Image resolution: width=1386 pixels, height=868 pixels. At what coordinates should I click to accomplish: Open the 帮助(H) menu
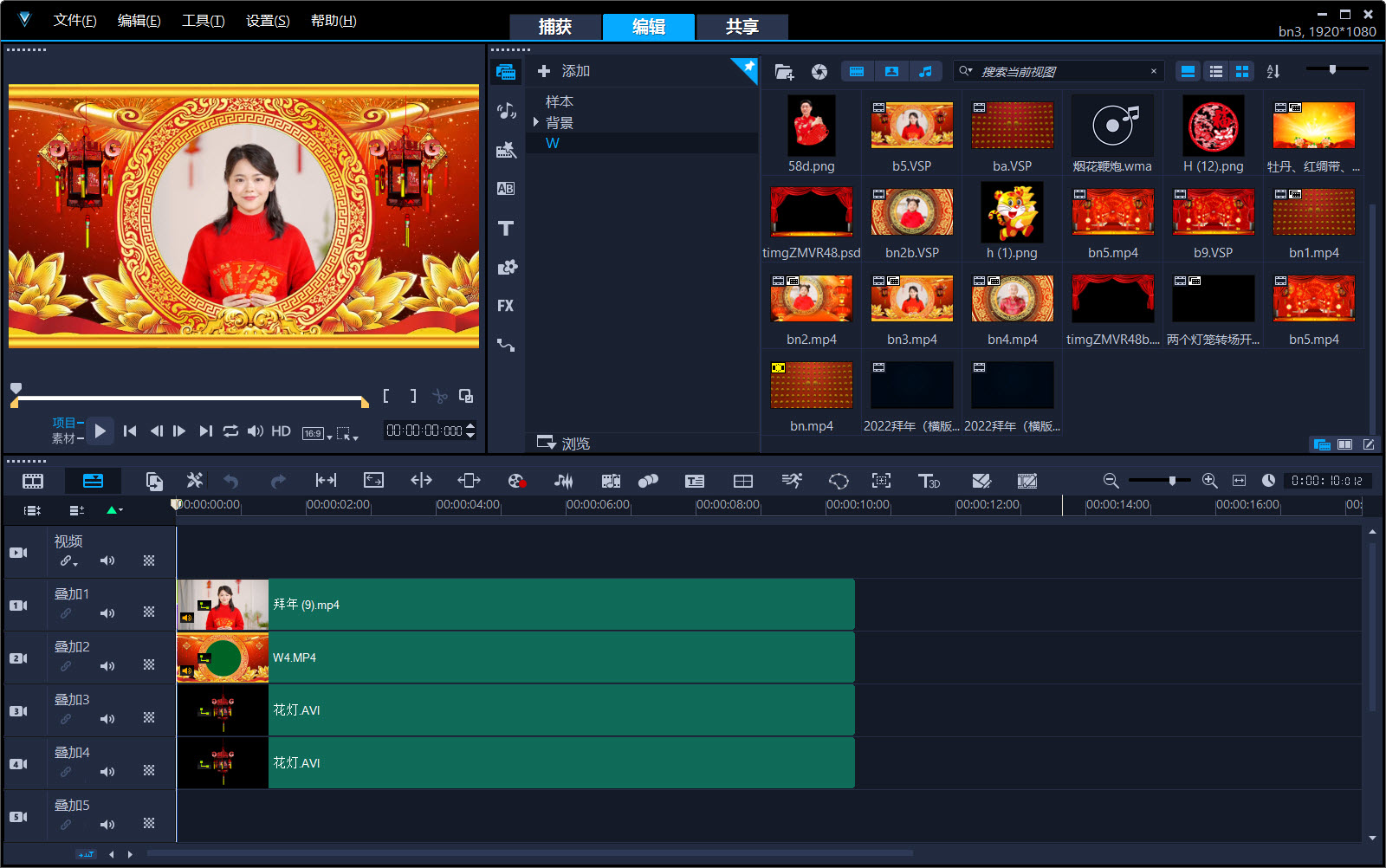tap(334, 21)
